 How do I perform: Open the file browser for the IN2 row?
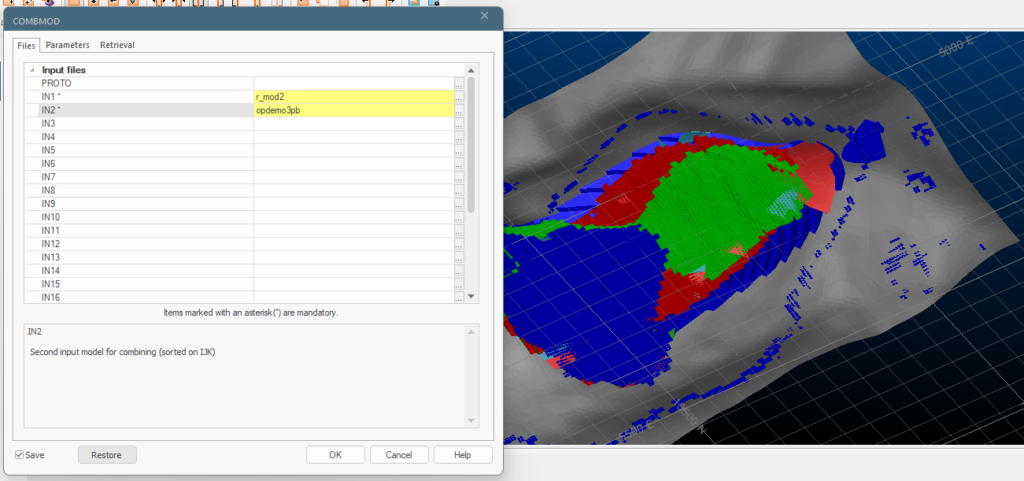point(459,110)
